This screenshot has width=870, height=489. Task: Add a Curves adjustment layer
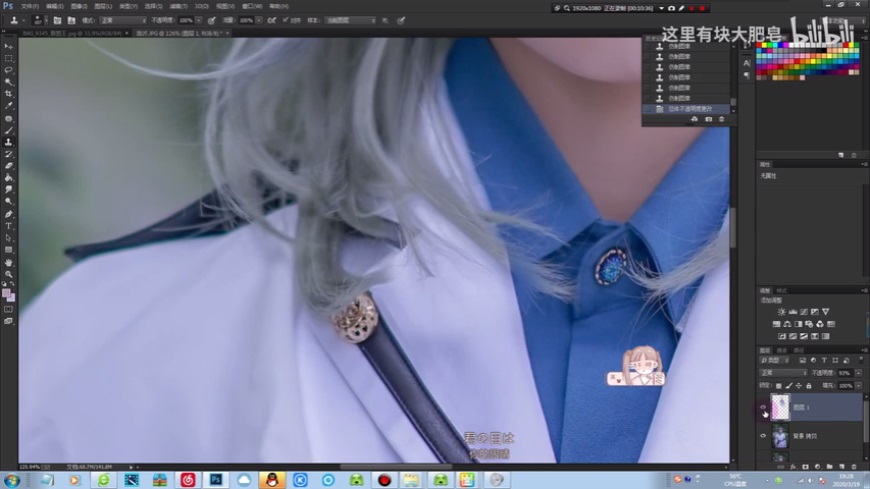point(804,312)
